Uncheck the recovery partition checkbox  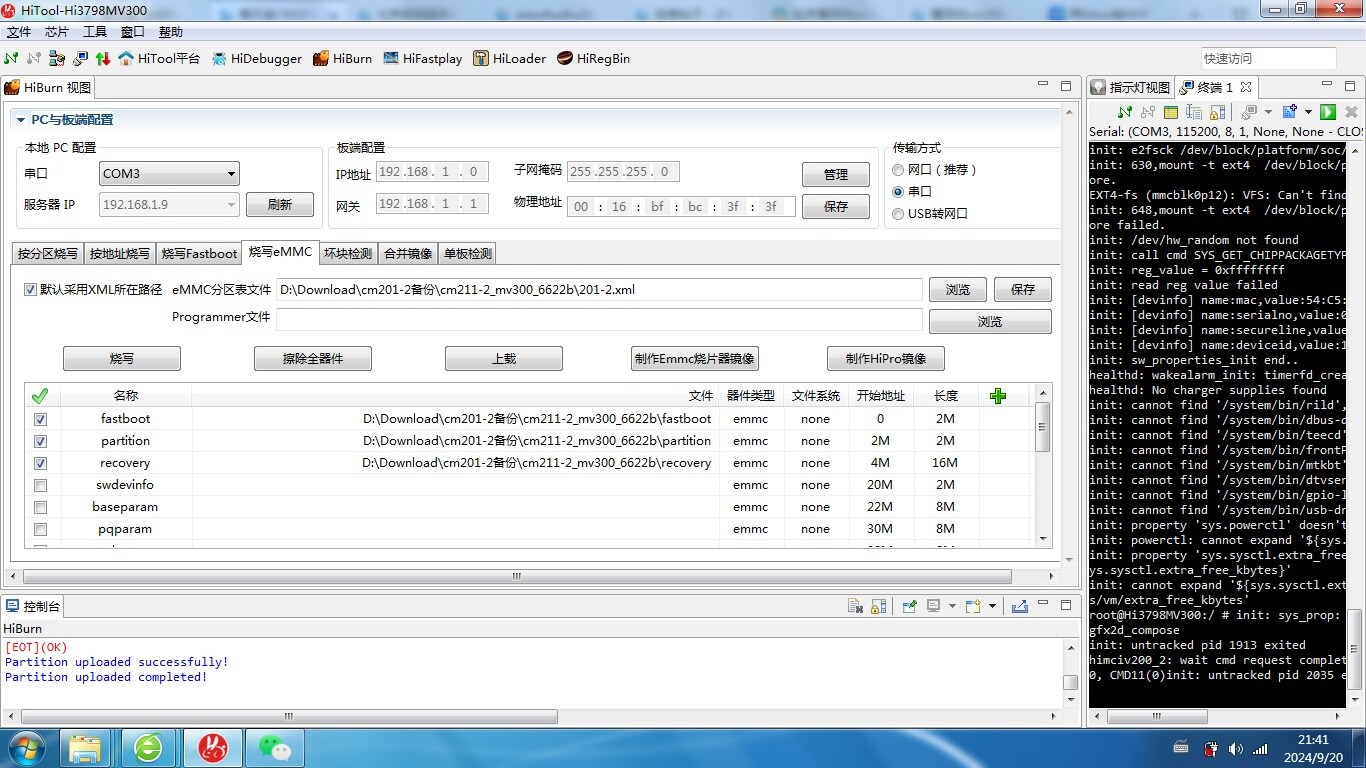[40, 463]
